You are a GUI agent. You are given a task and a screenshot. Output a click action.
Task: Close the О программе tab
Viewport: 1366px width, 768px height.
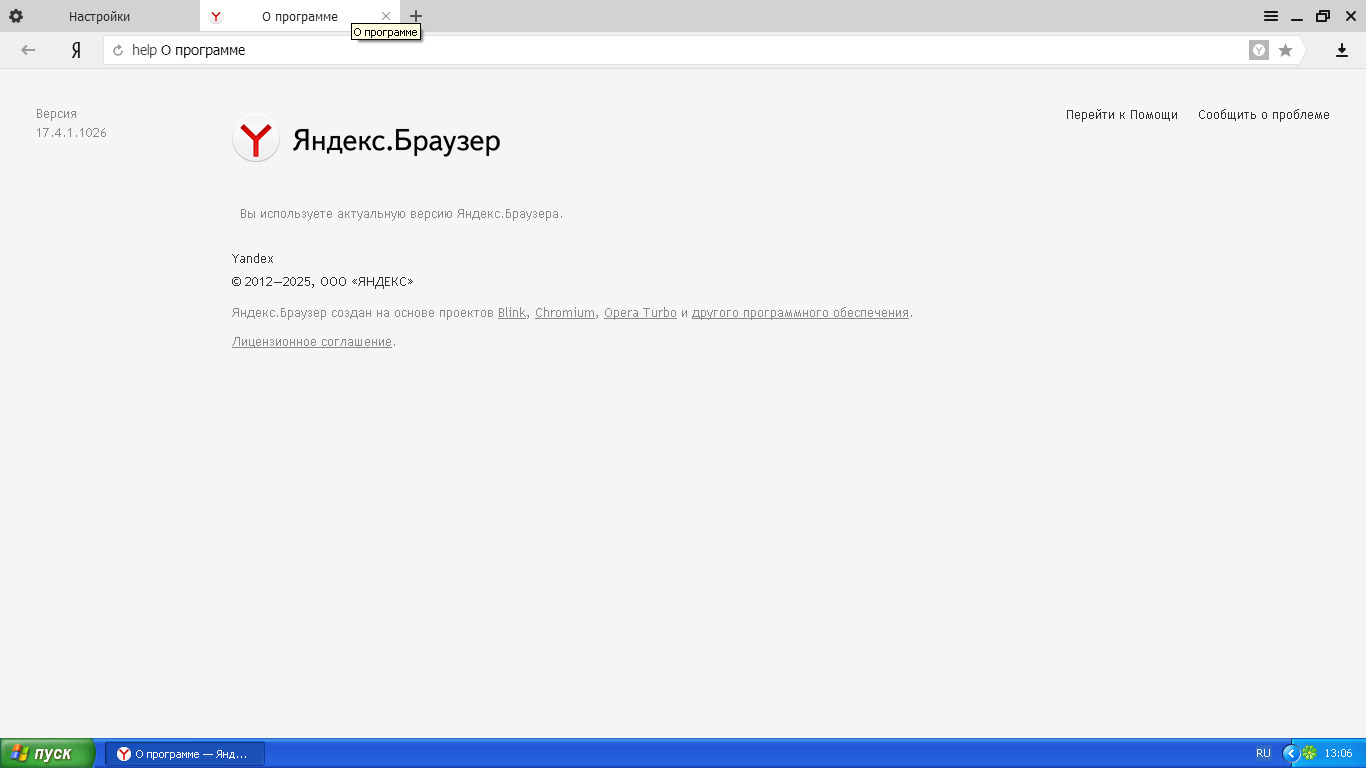coord(386,16)
